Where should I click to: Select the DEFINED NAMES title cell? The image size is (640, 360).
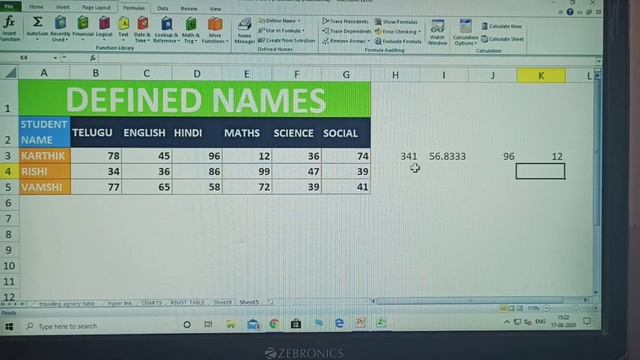click(195, 99)
